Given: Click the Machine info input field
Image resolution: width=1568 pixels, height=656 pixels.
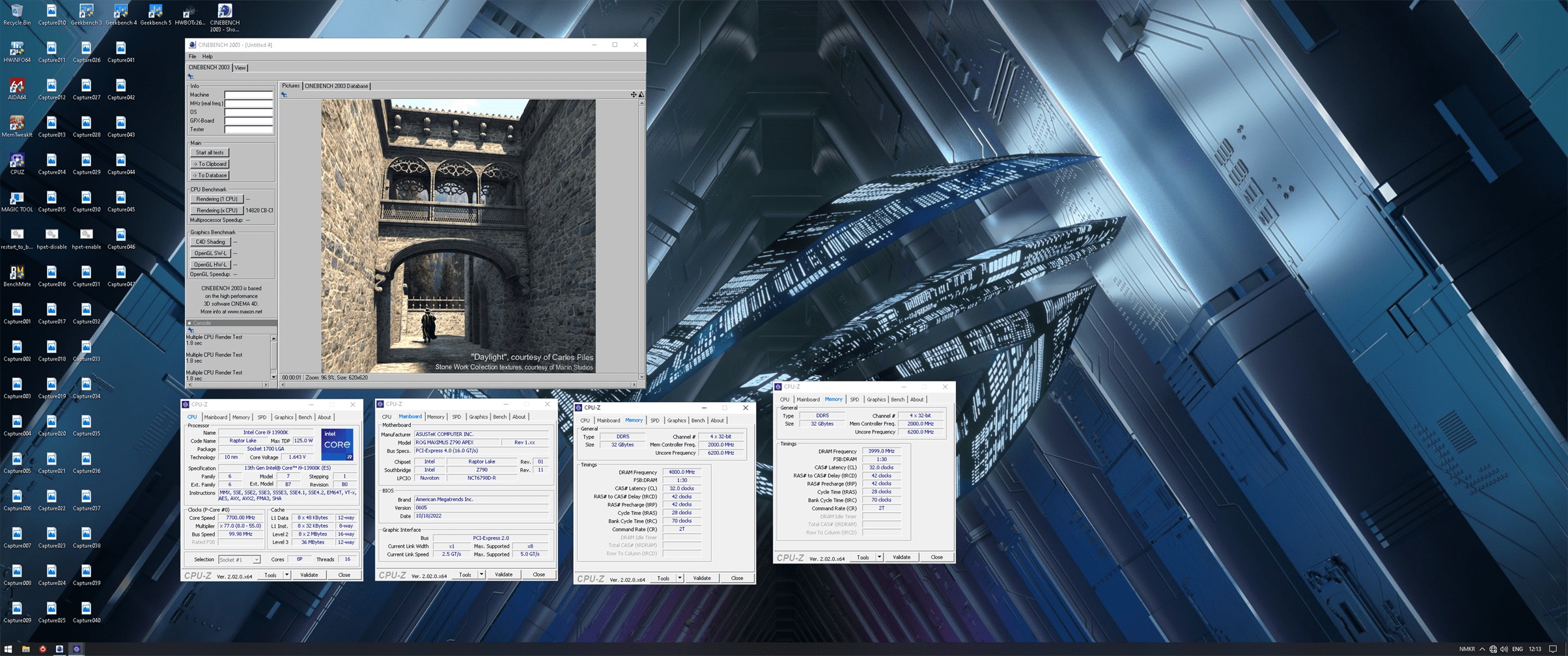Looking at the screenshot, I should tap(249, 95).
